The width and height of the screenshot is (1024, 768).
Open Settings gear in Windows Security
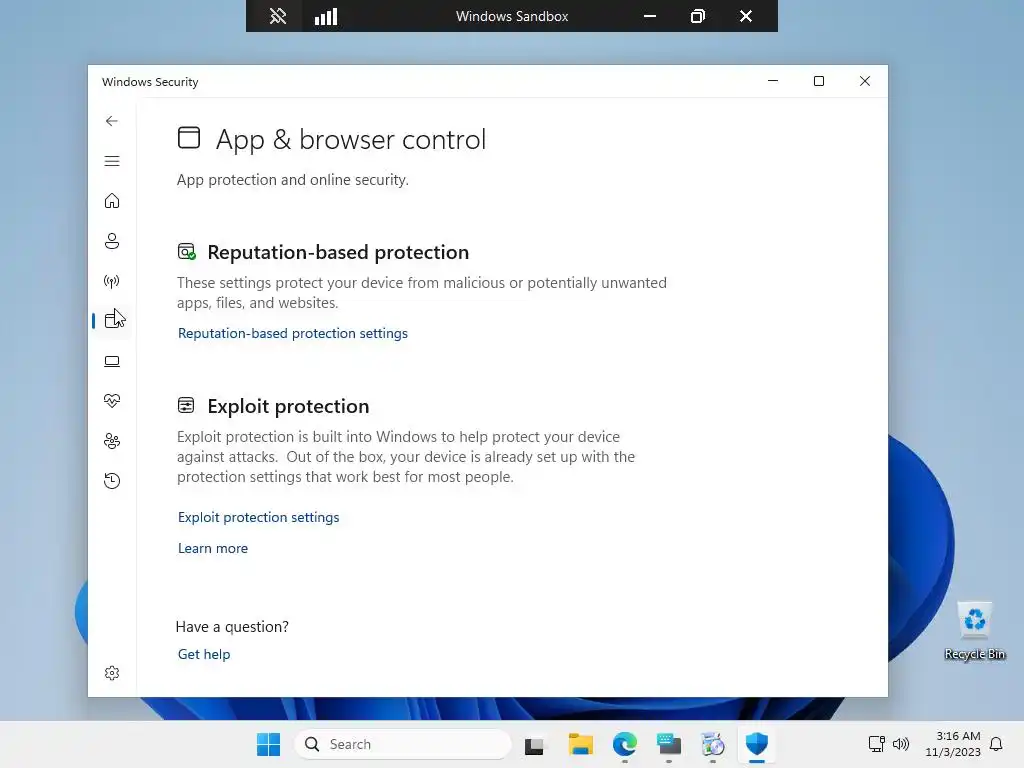(x=112, y=673)
